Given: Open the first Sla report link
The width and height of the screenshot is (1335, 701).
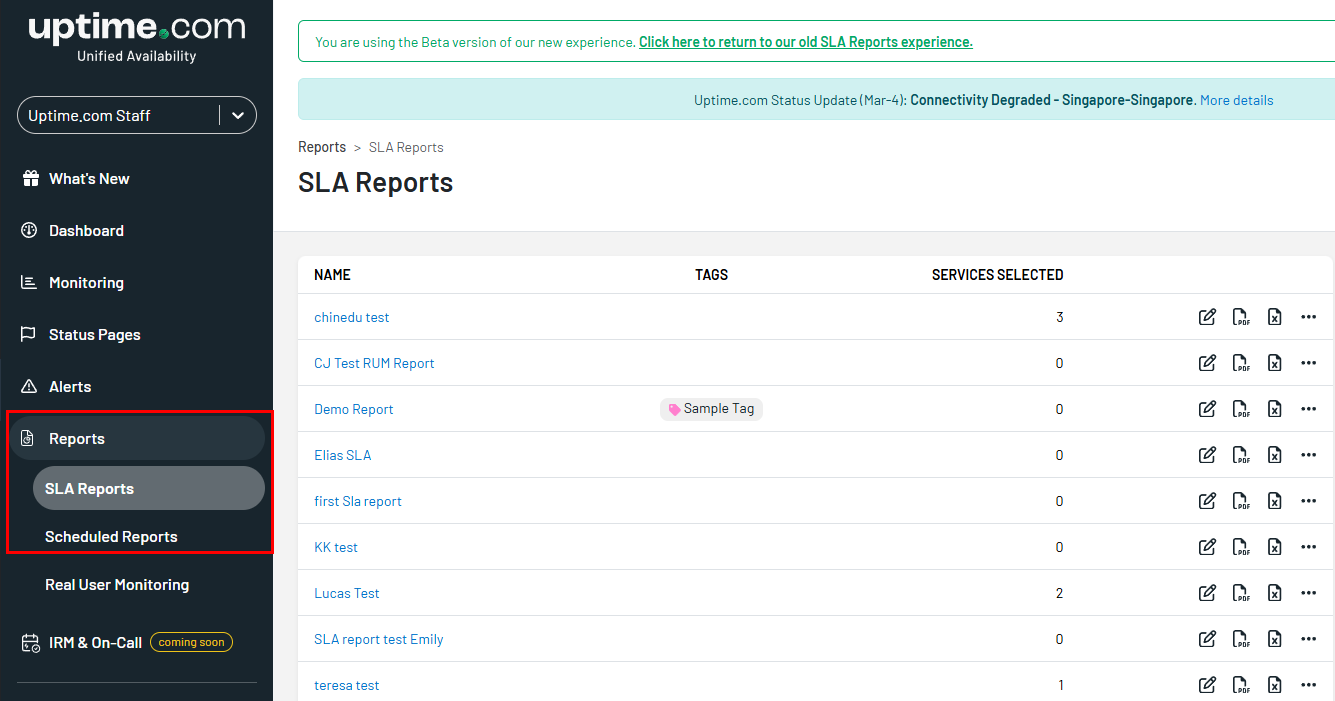Looking at the screenshot, I should [358, 501].
